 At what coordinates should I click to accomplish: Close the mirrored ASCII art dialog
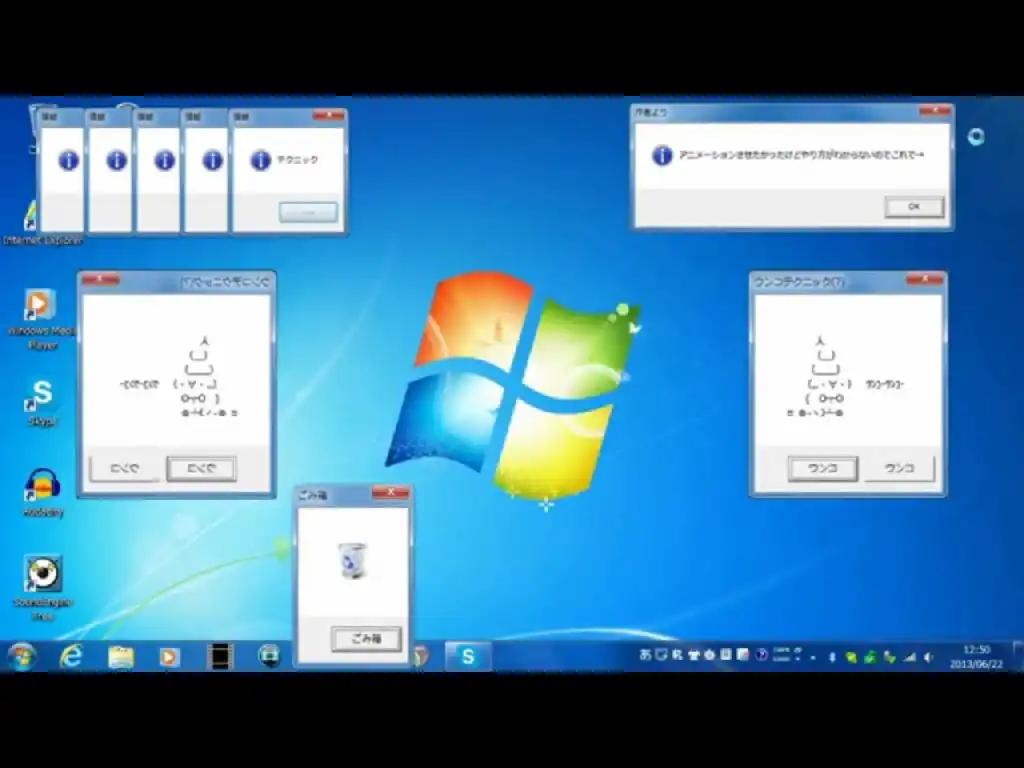[100, 280]
